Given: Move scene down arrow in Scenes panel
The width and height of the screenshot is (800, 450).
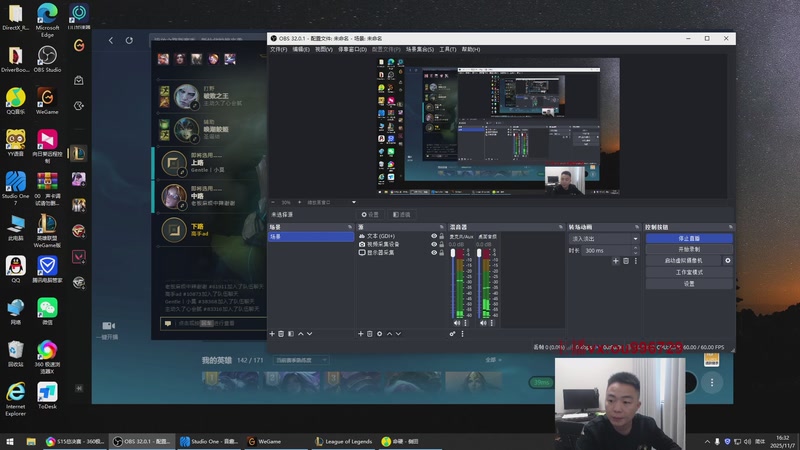Looking at the screenshot, I should 310,334.
